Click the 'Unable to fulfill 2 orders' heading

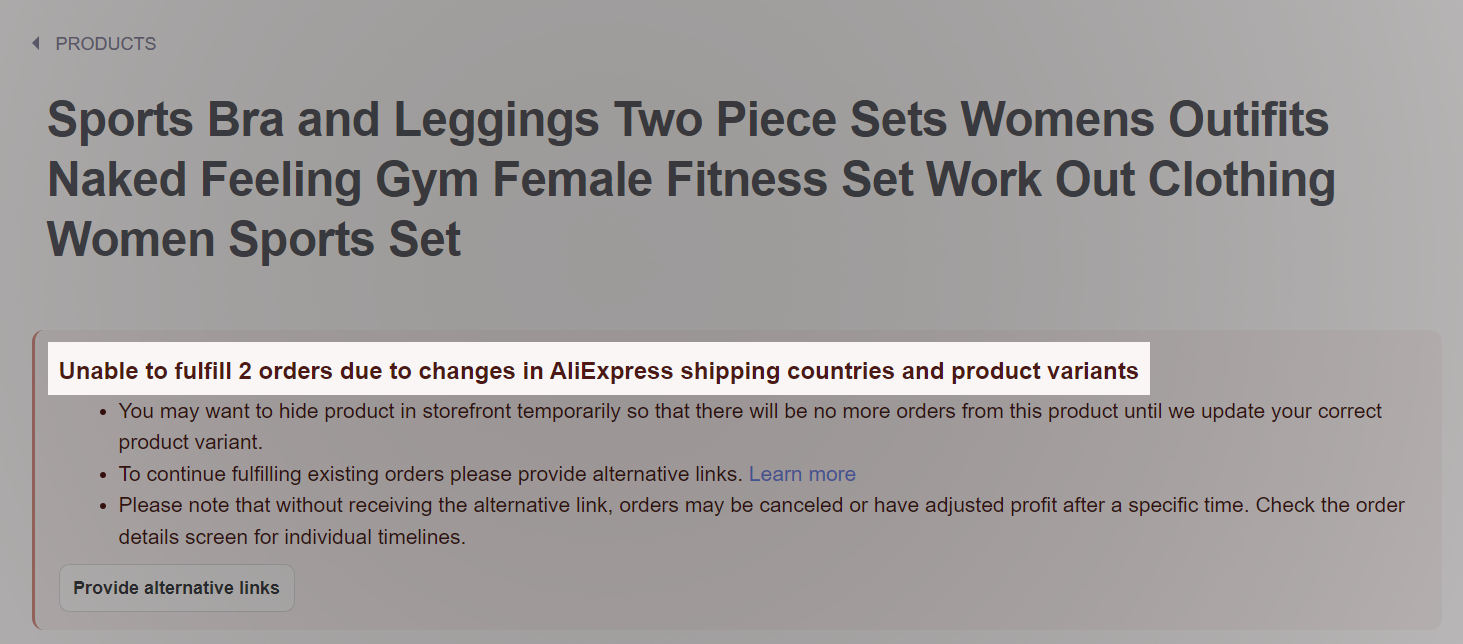coord(598,372)
